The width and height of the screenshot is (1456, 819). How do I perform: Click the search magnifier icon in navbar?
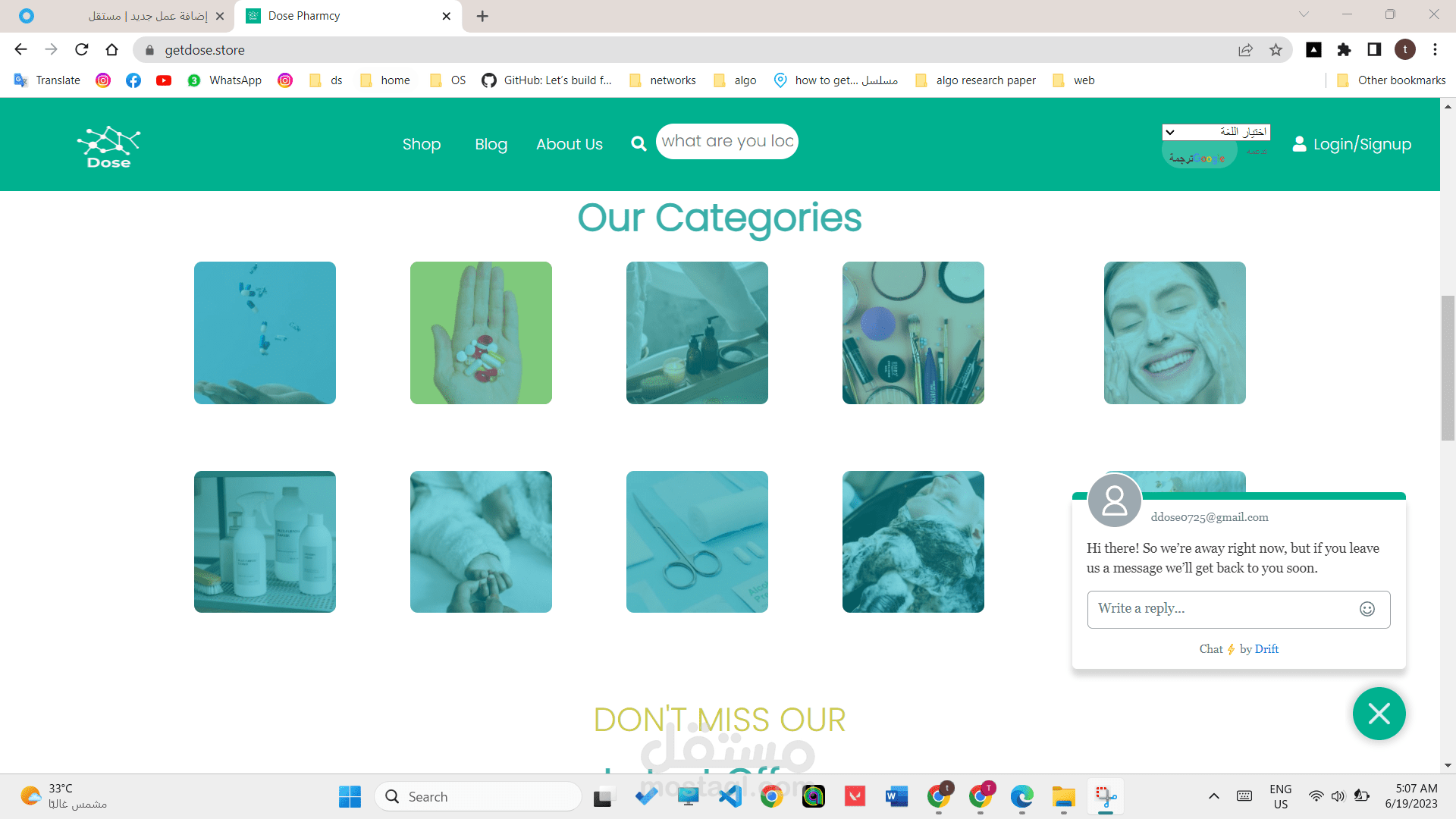click(x=639, y=143)
